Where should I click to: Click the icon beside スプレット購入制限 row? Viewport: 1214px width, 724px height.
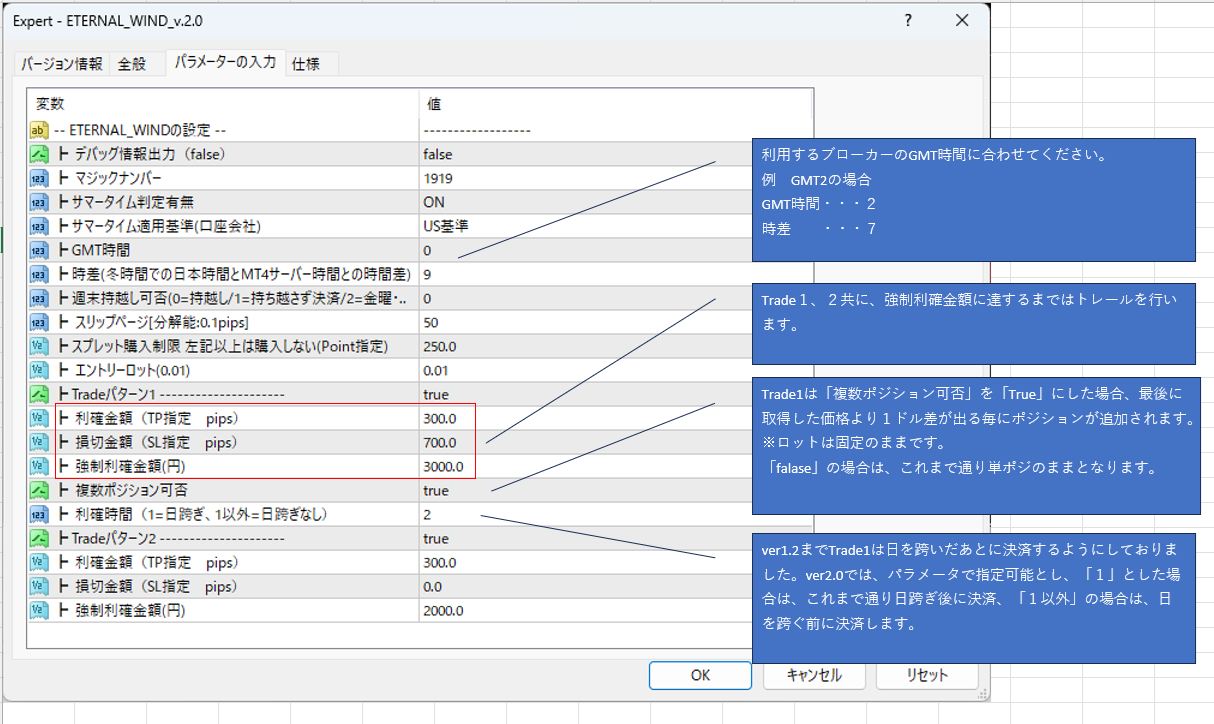[x=39, y=346]
